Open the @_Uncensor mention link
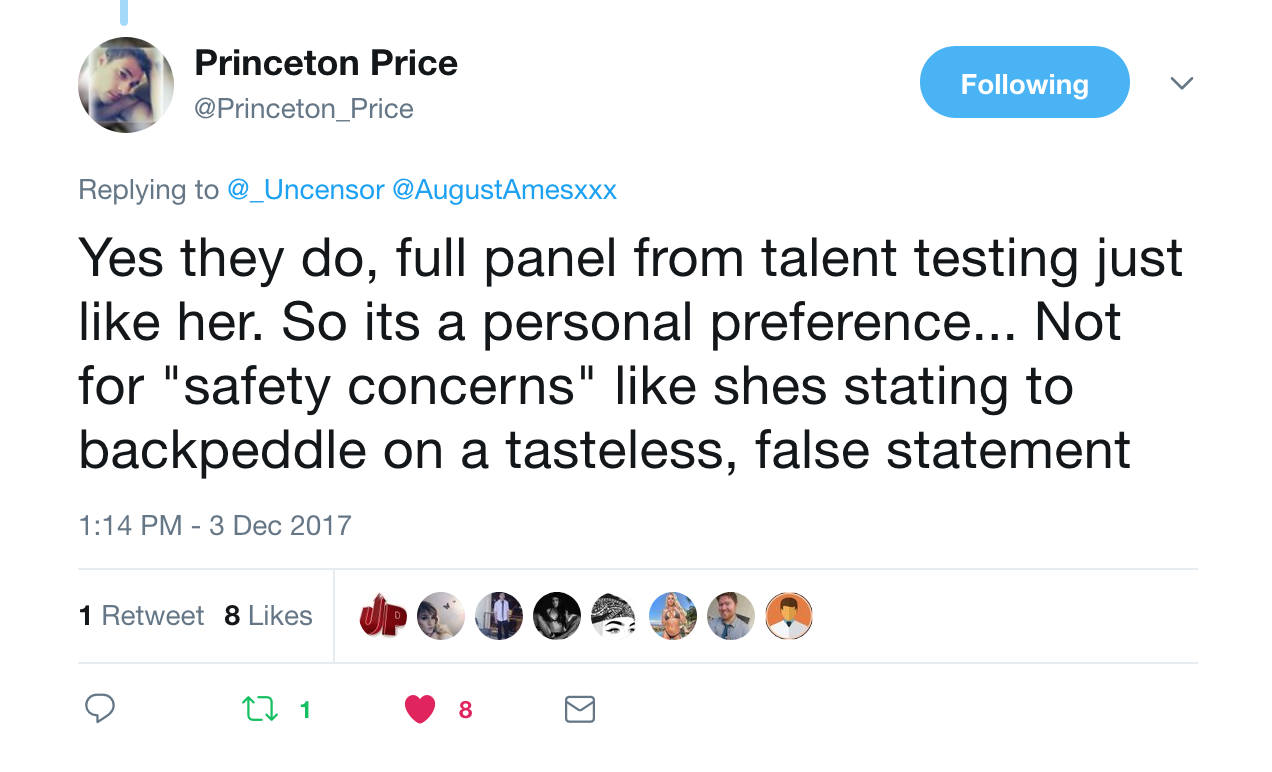Screen dimensions: 1272x772 click(306, 189)
